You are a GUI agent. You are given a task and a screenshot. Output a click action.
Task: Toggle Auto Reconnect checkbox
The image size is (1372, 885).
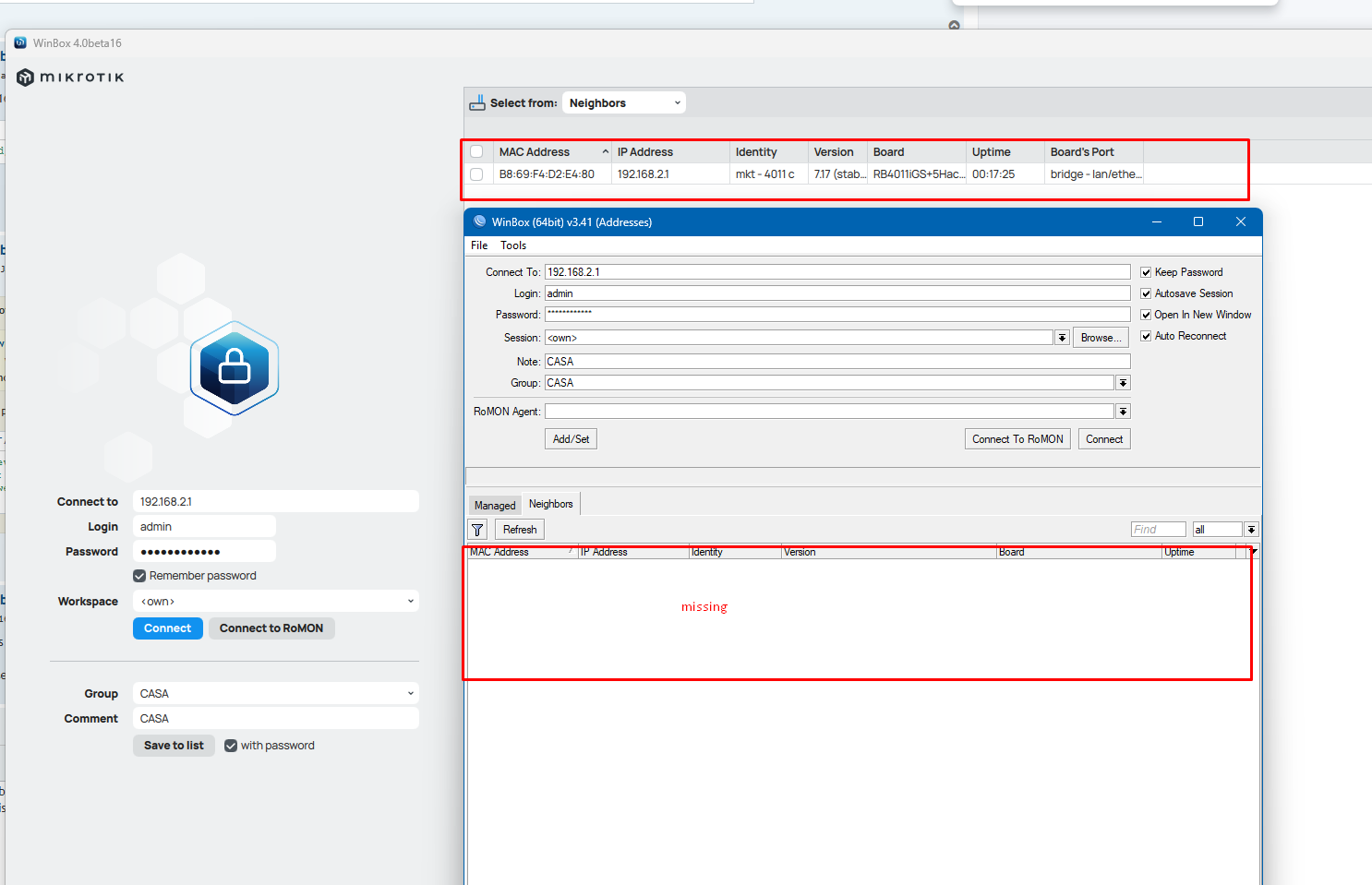1146,336
